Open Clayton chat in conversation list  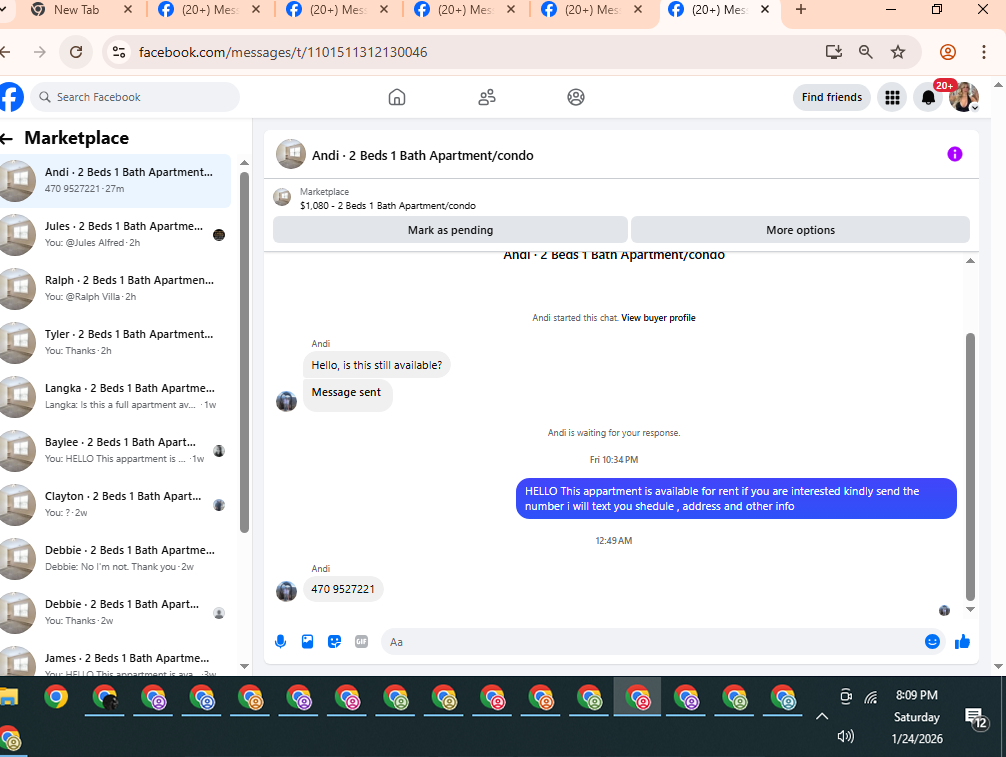click(x=115, y=504)
